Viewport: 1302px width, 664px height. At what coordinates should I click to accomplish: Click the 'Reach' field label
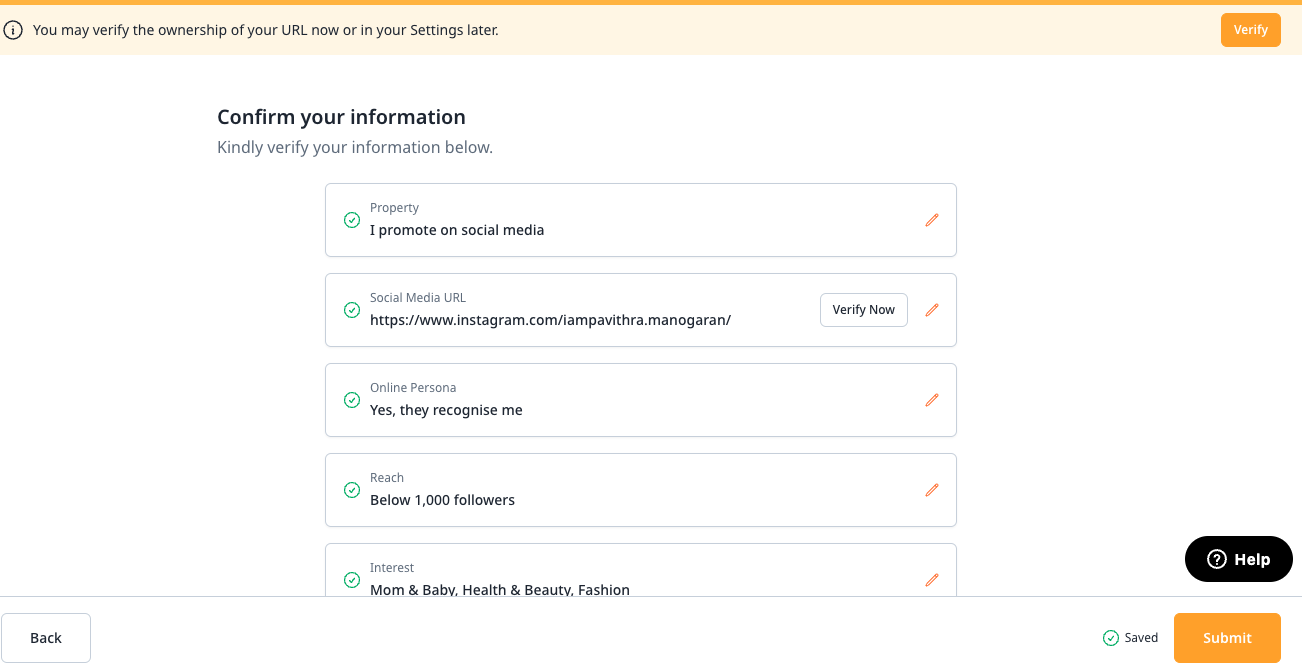[x=387, y=478]
